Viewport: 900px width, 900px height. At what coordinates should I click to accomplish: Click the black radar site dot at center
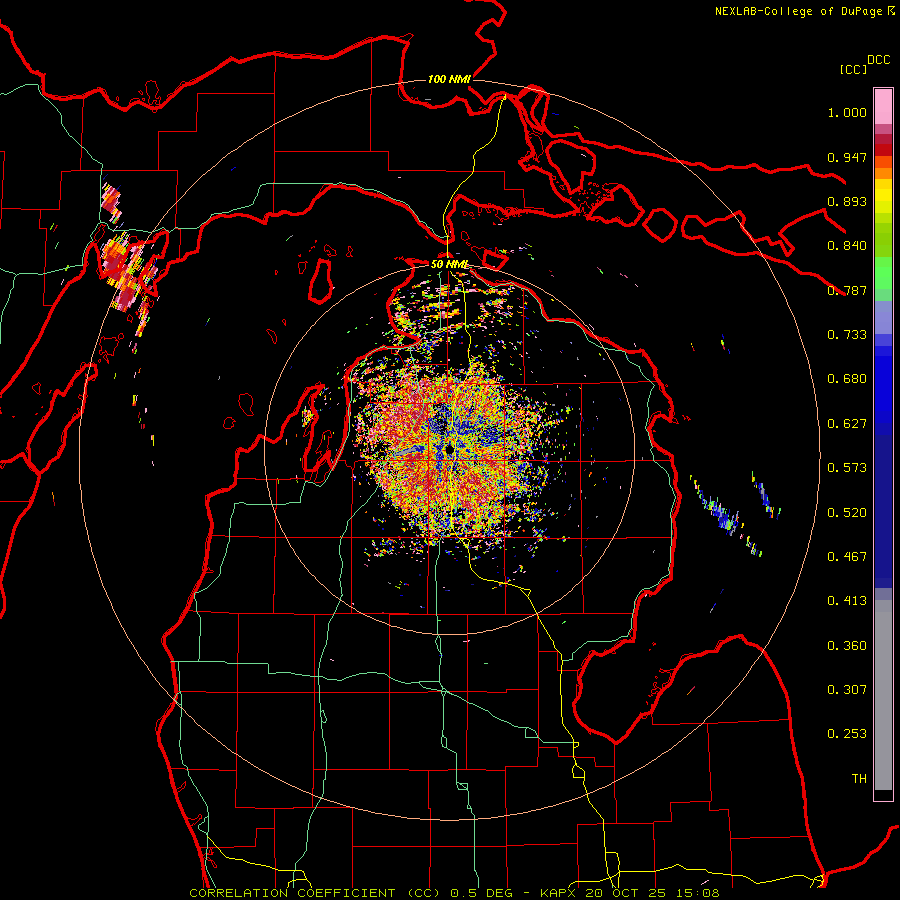click(x=450, y=449)
